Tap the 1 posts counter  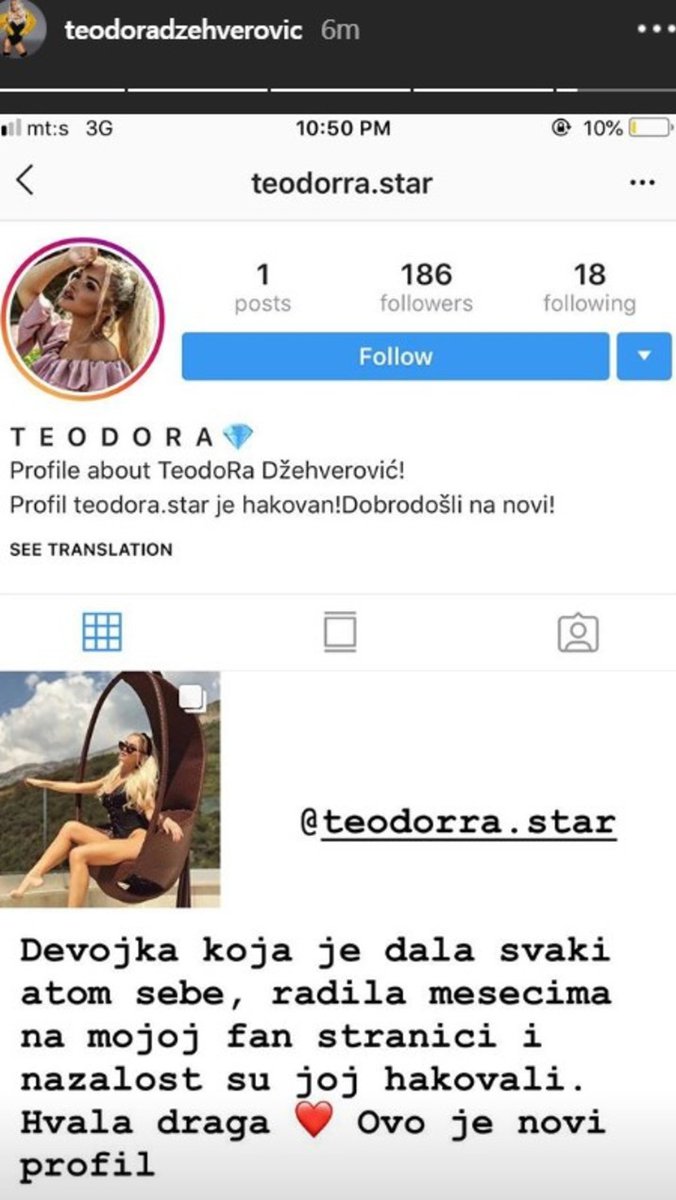pos(262,288)
